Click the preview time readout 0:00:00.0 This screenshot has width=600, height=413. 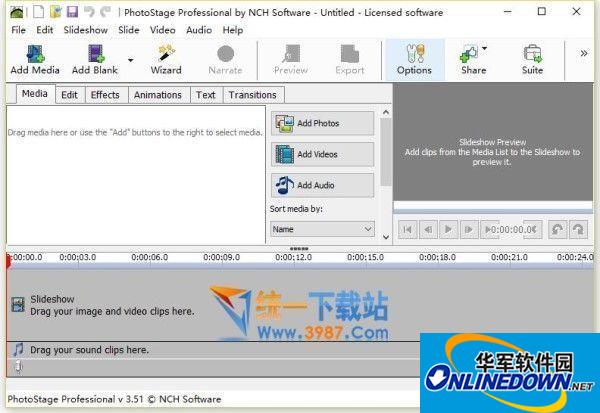tap(514, 230)
